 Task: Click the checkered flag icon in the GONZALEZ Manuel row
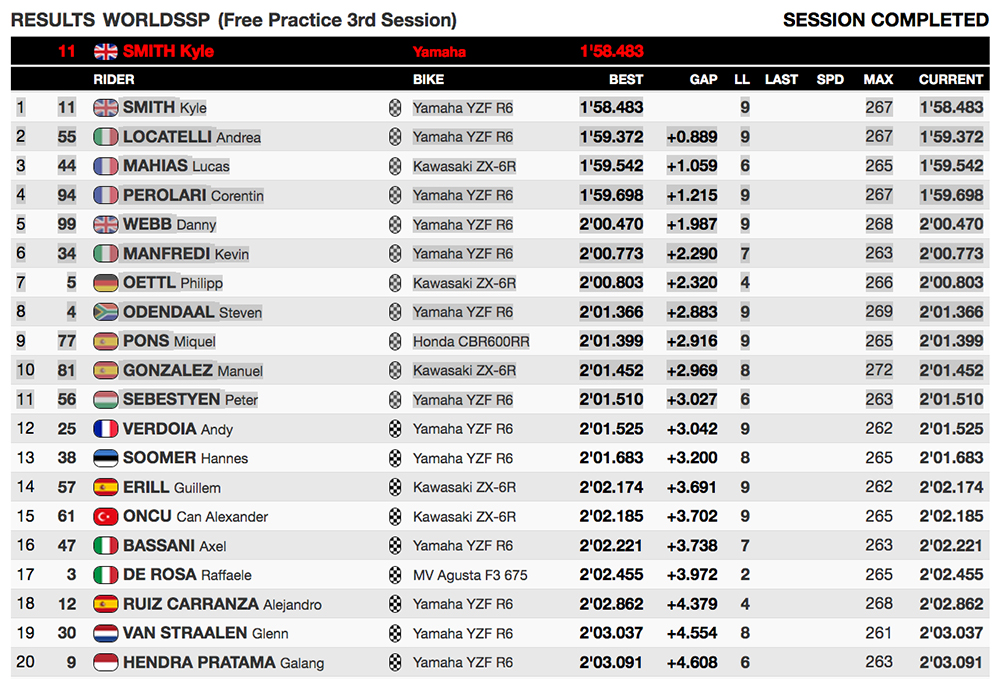(395, 370)
